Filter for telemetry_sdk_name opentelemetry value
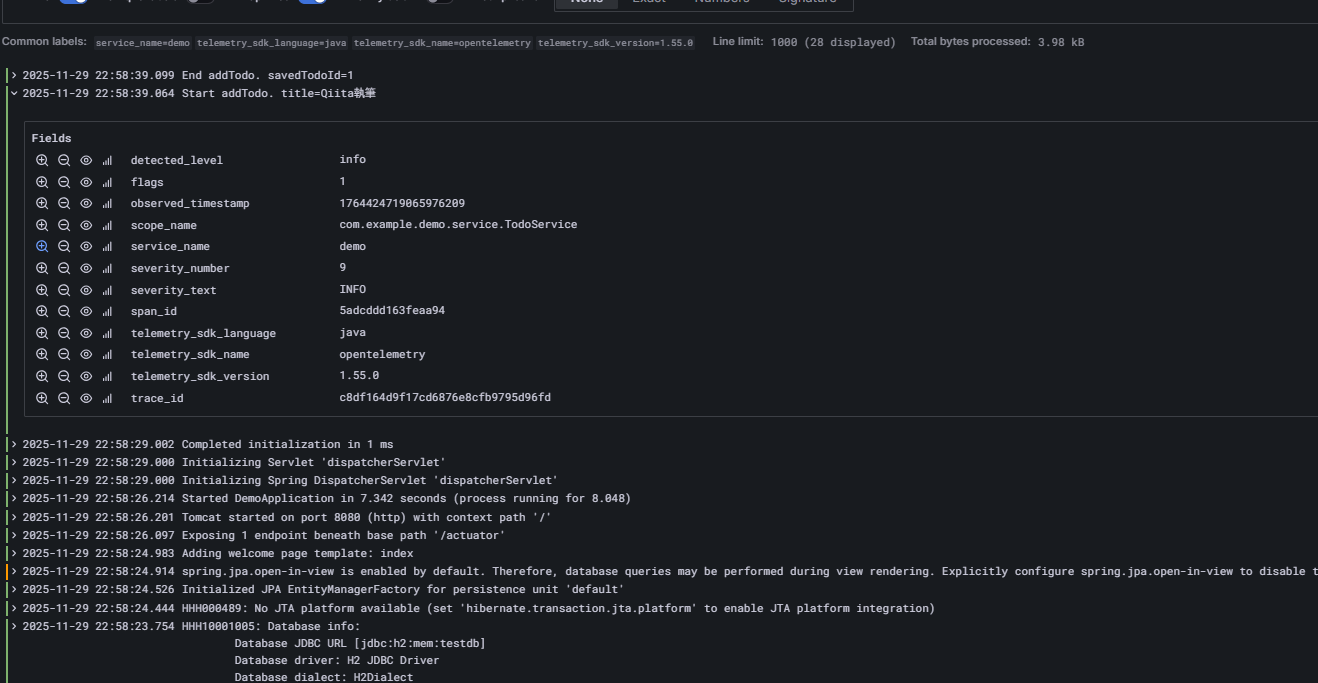The image size is (1318, 683). tap(42, 354)
